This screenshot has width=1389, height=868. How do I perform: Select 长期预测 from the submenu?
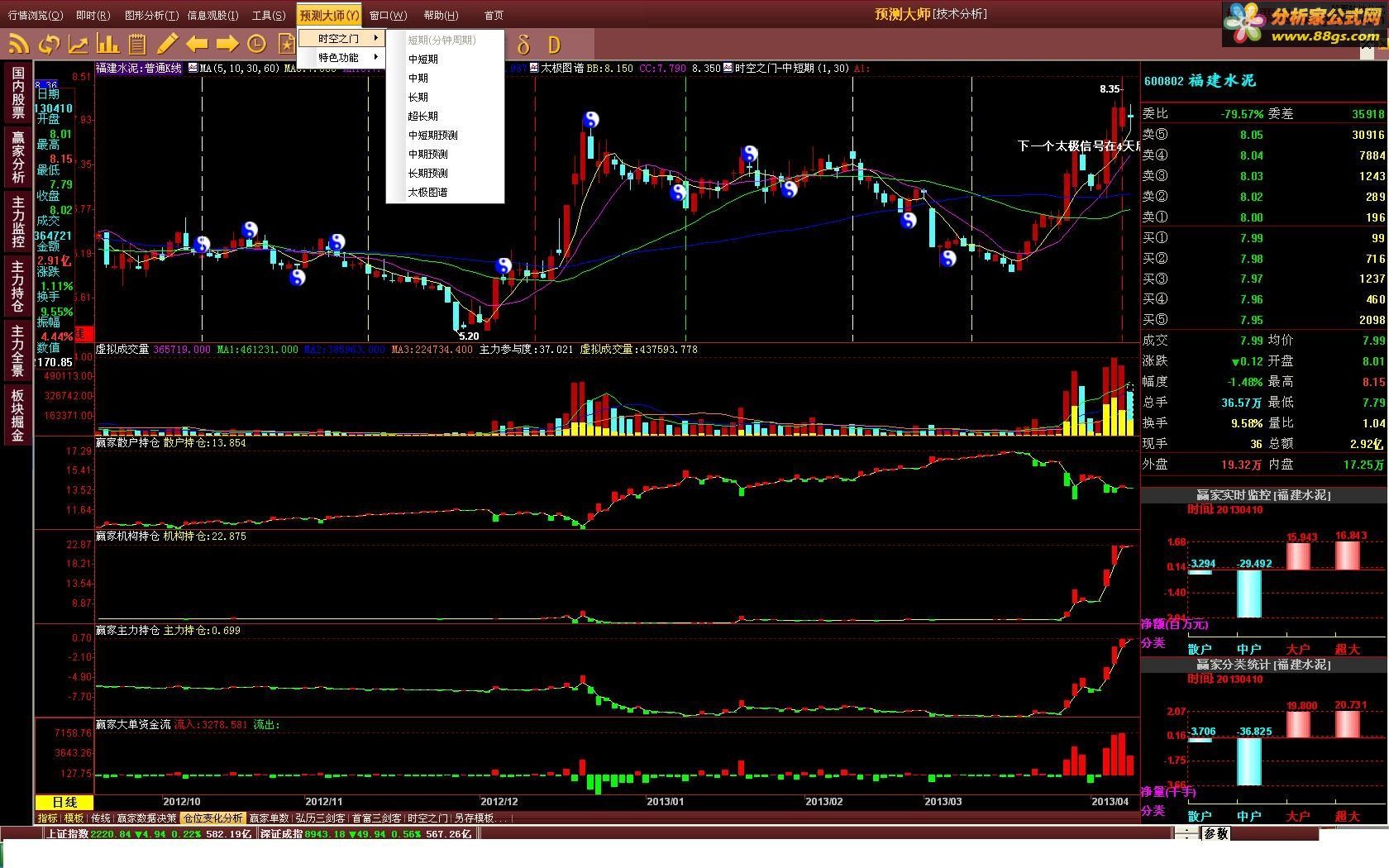[445, 173]
